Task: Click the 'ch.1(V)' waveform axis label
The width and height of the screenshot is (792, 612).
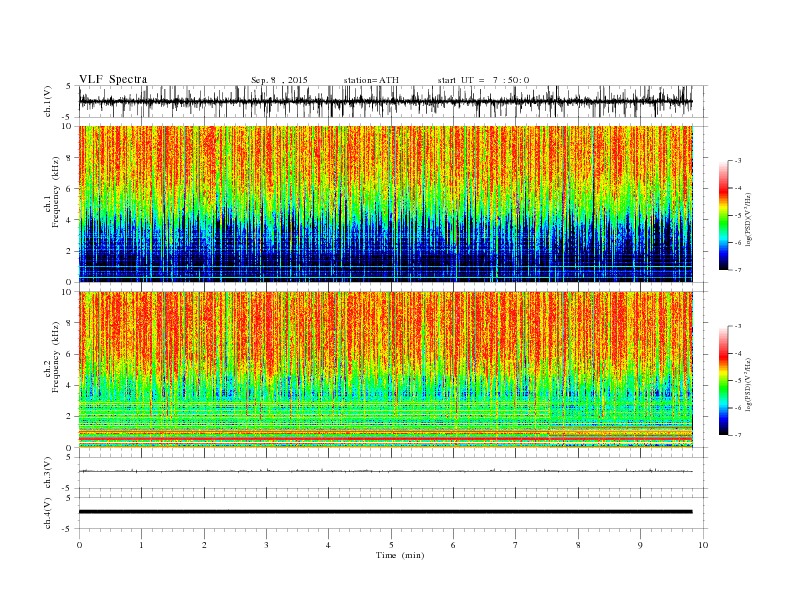Action: (x=48, y=101)
